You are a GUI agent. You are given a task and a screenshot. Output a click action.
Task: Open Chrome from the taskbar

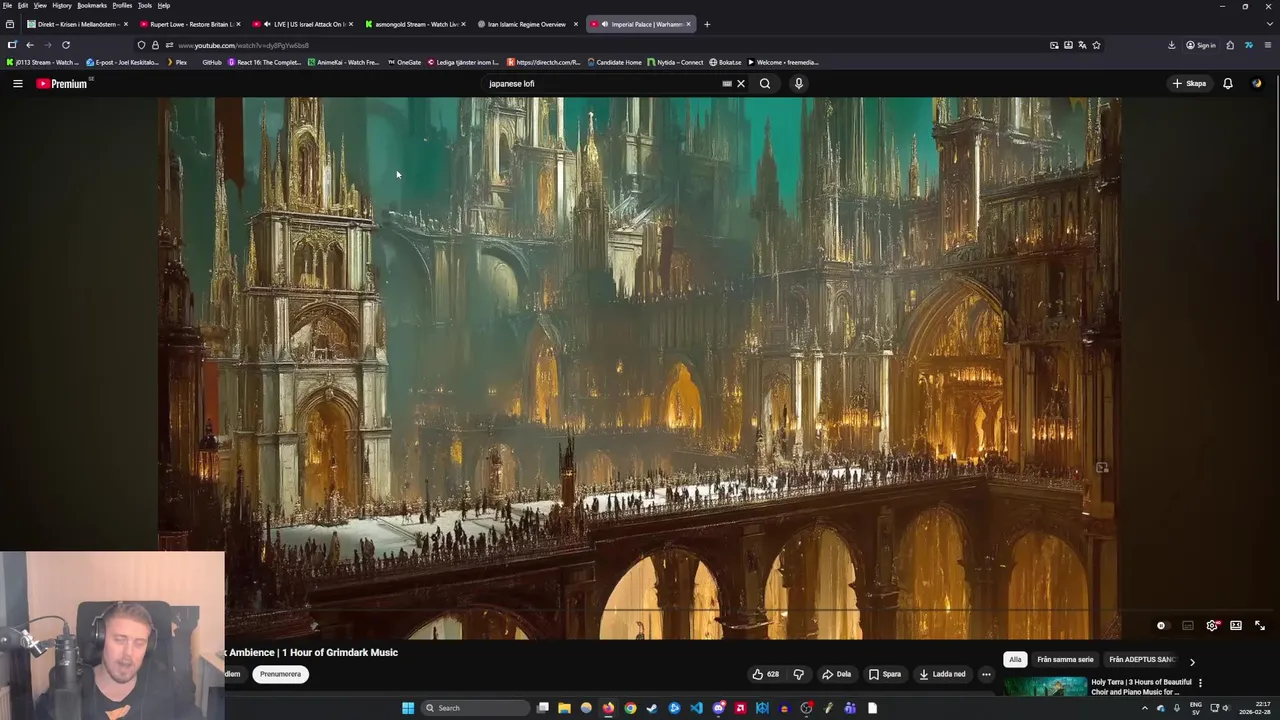tap(630, 708)
